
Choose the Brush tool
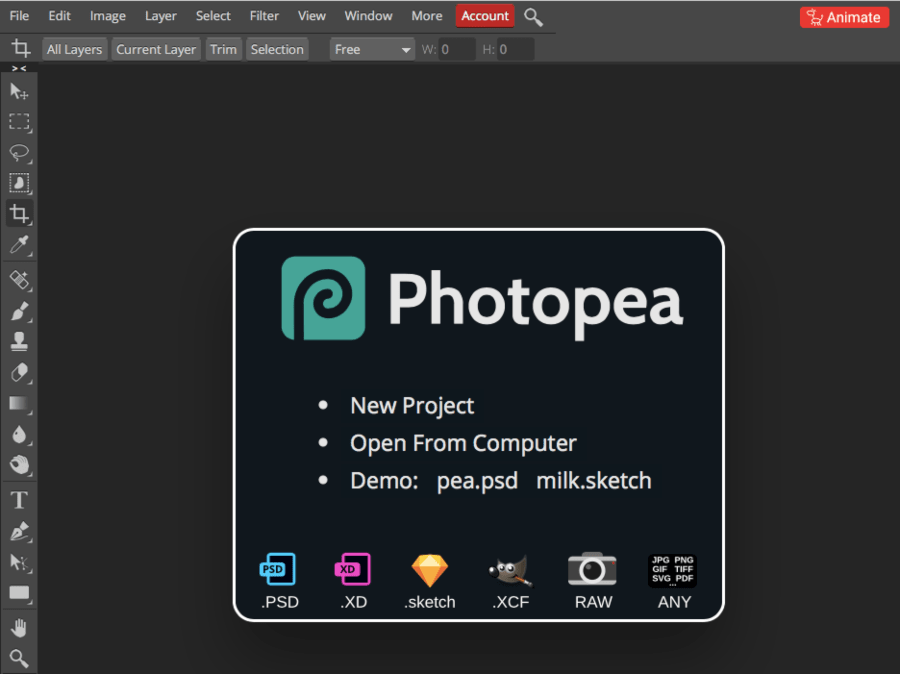(x=19, y=312)
